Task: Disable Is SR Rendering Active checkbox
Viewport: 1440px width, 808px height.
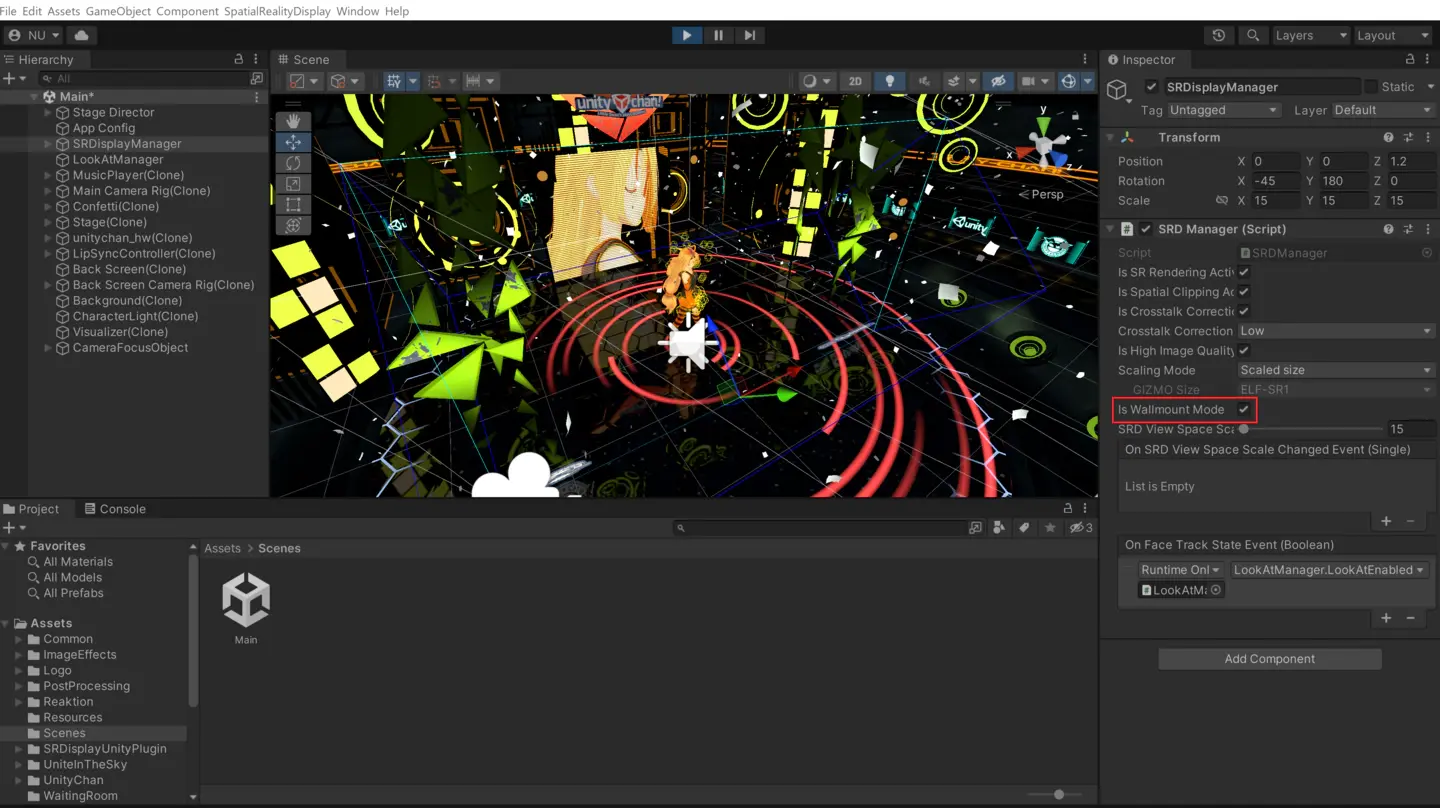Action: [1244, 272]
